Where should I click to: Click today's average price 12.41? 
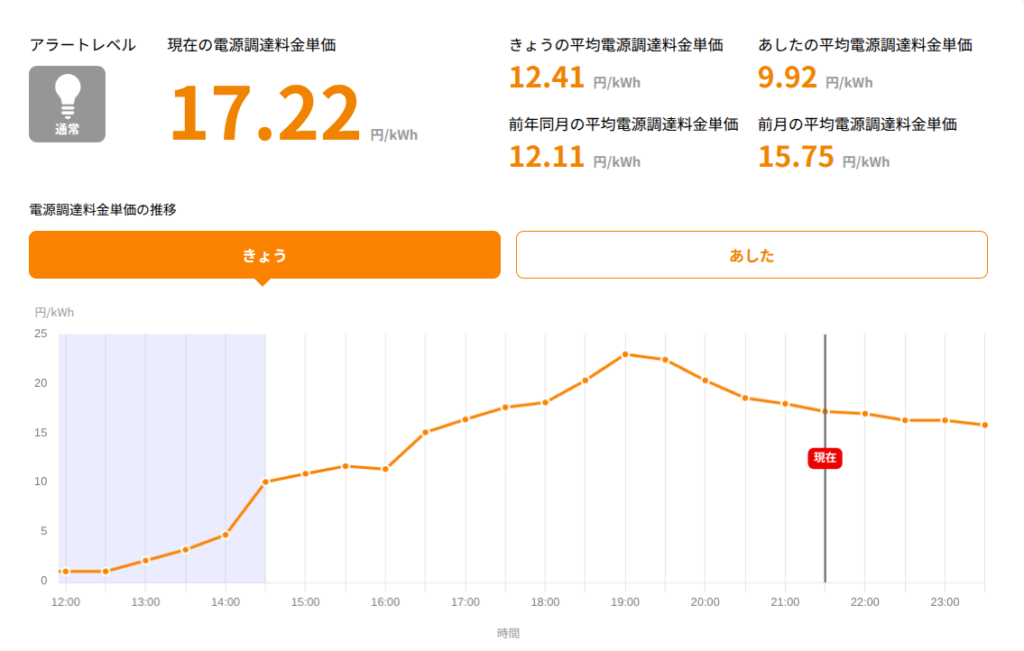546,78
